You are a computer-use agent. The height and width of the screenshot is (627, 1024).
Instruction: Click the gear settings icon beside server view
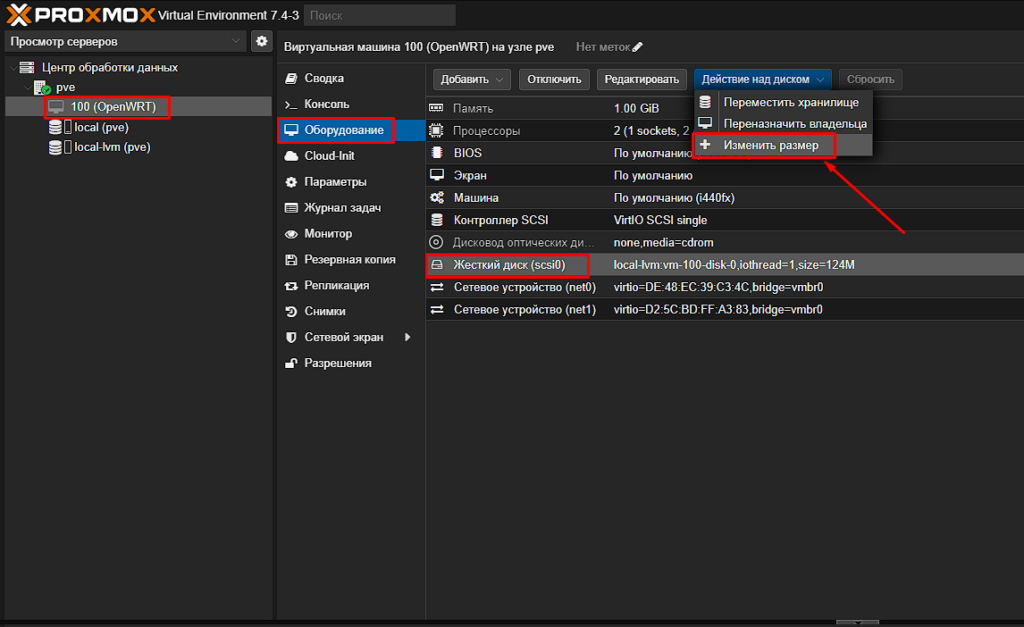click(x=261, y=41)
